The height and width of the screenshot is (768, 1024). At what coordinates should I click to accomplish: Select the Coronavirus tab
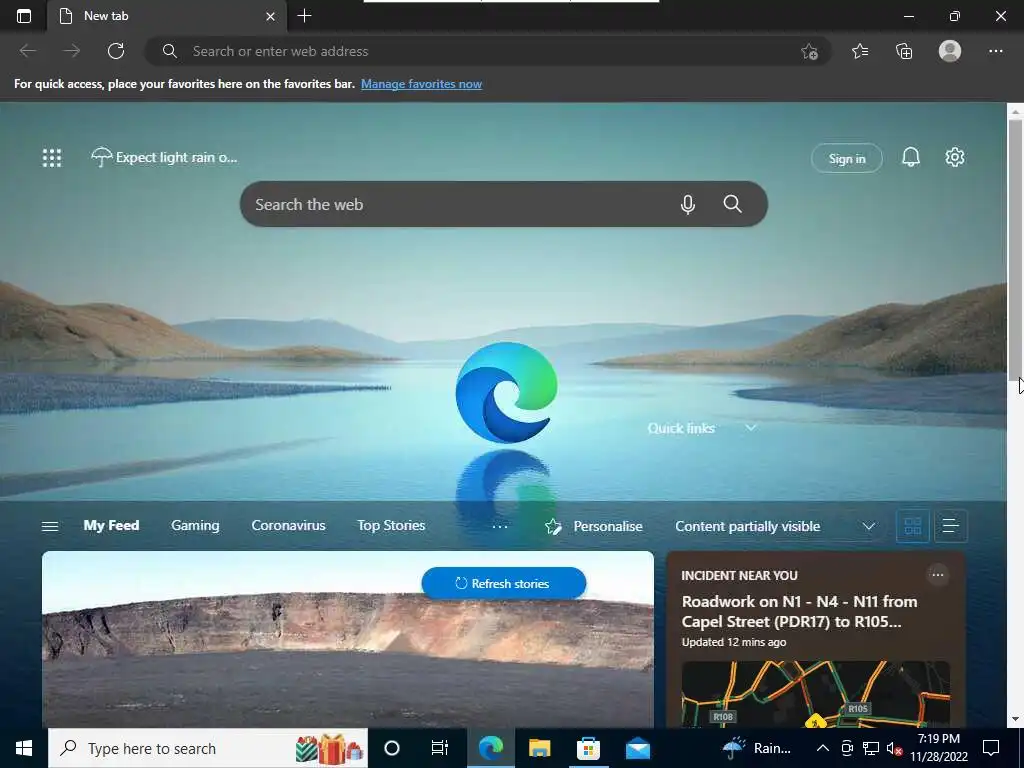[288, 525]
